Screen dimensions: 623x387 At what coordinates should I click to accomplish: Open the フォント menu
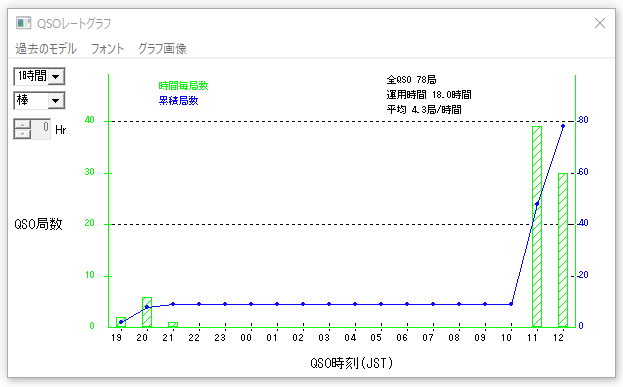coord(107,48)
